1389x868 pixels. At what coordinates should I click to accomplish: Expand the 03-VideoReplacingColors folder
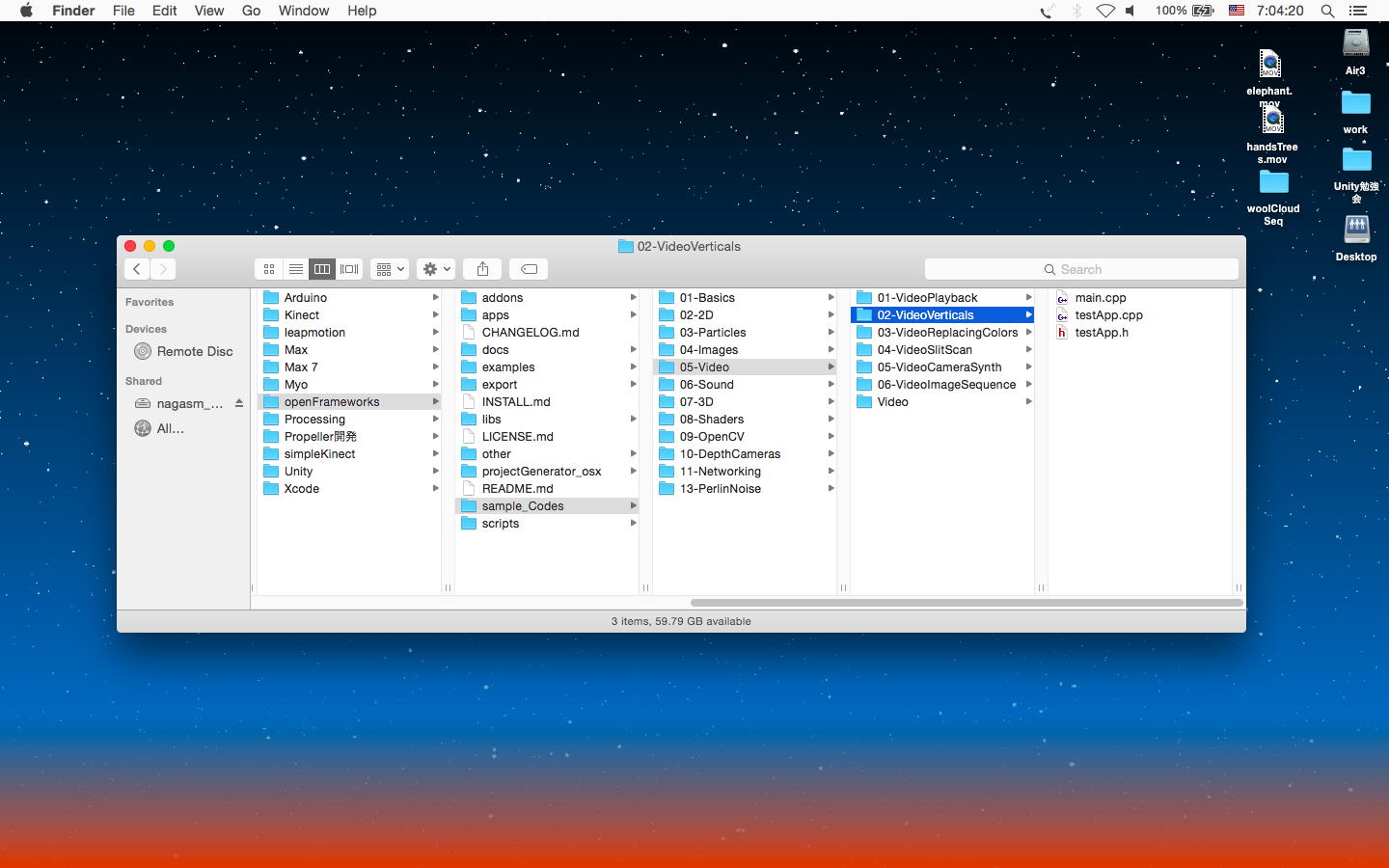[x=947, y=333]
